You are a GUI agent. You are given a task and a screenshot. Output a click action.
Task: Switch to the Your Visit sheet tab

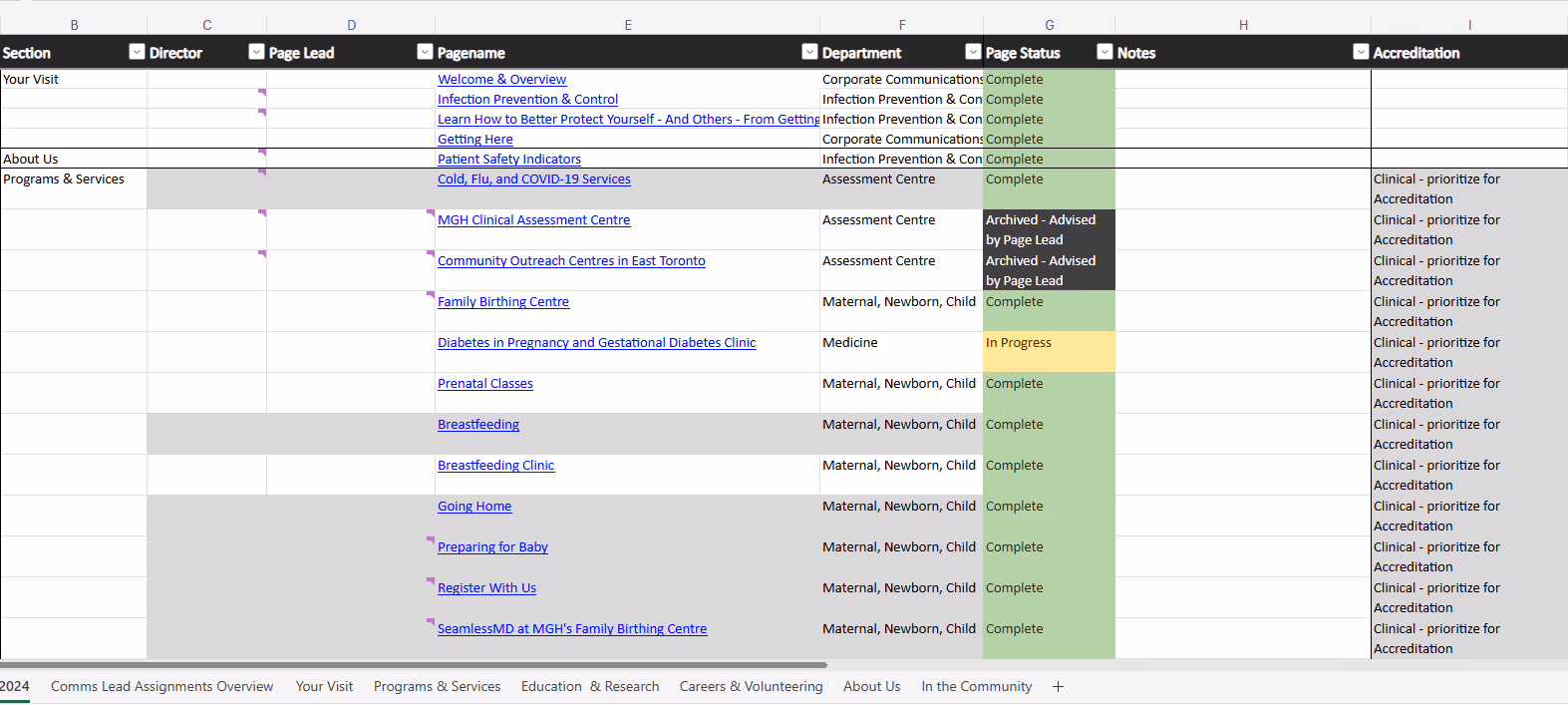click(x=324, y=686)
